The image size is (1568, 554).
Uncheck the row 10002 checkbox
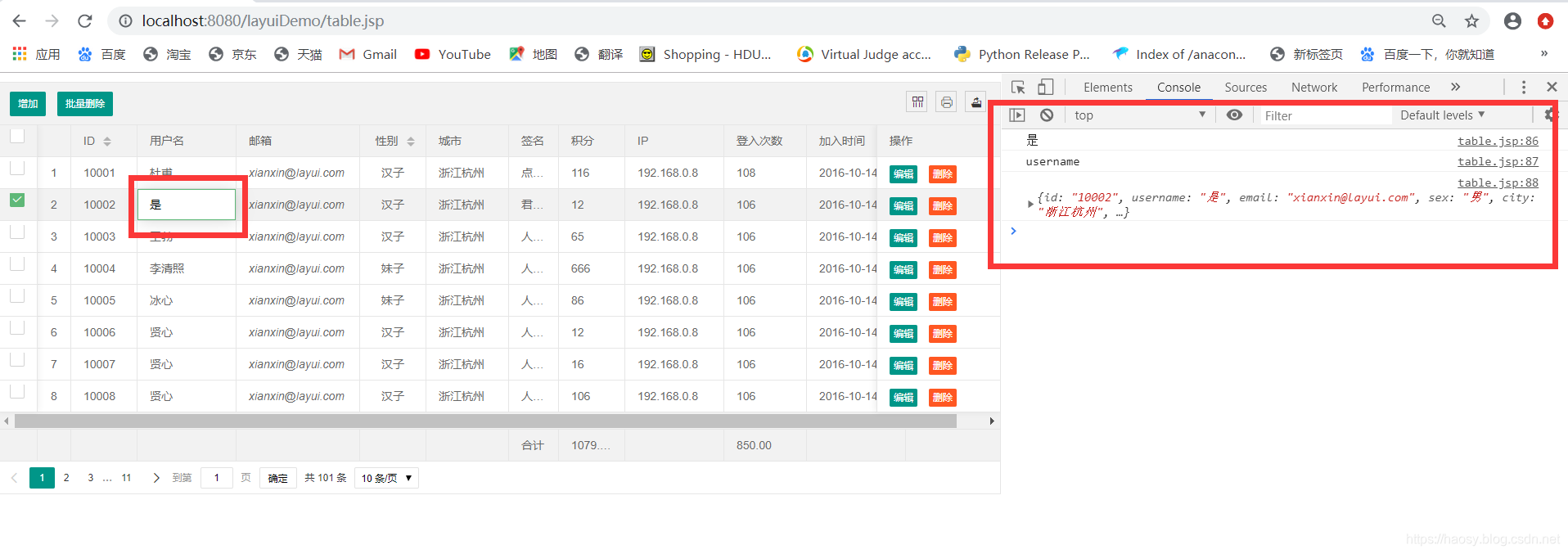click(x=17, y=200)
